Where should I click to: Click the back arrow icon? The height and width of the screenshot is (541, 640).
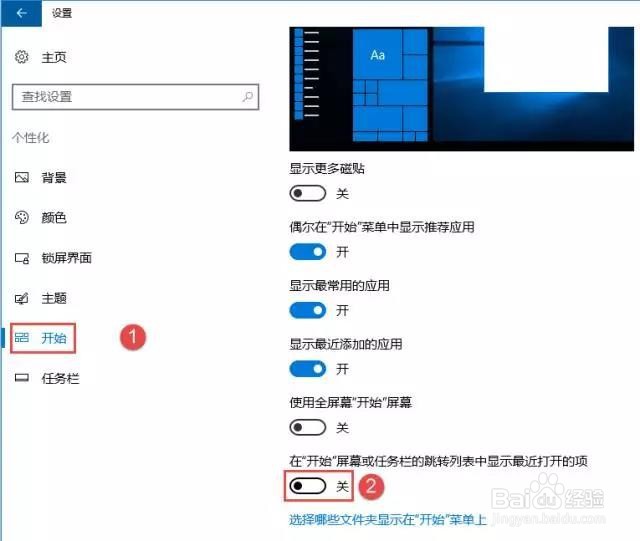[21, 13]
